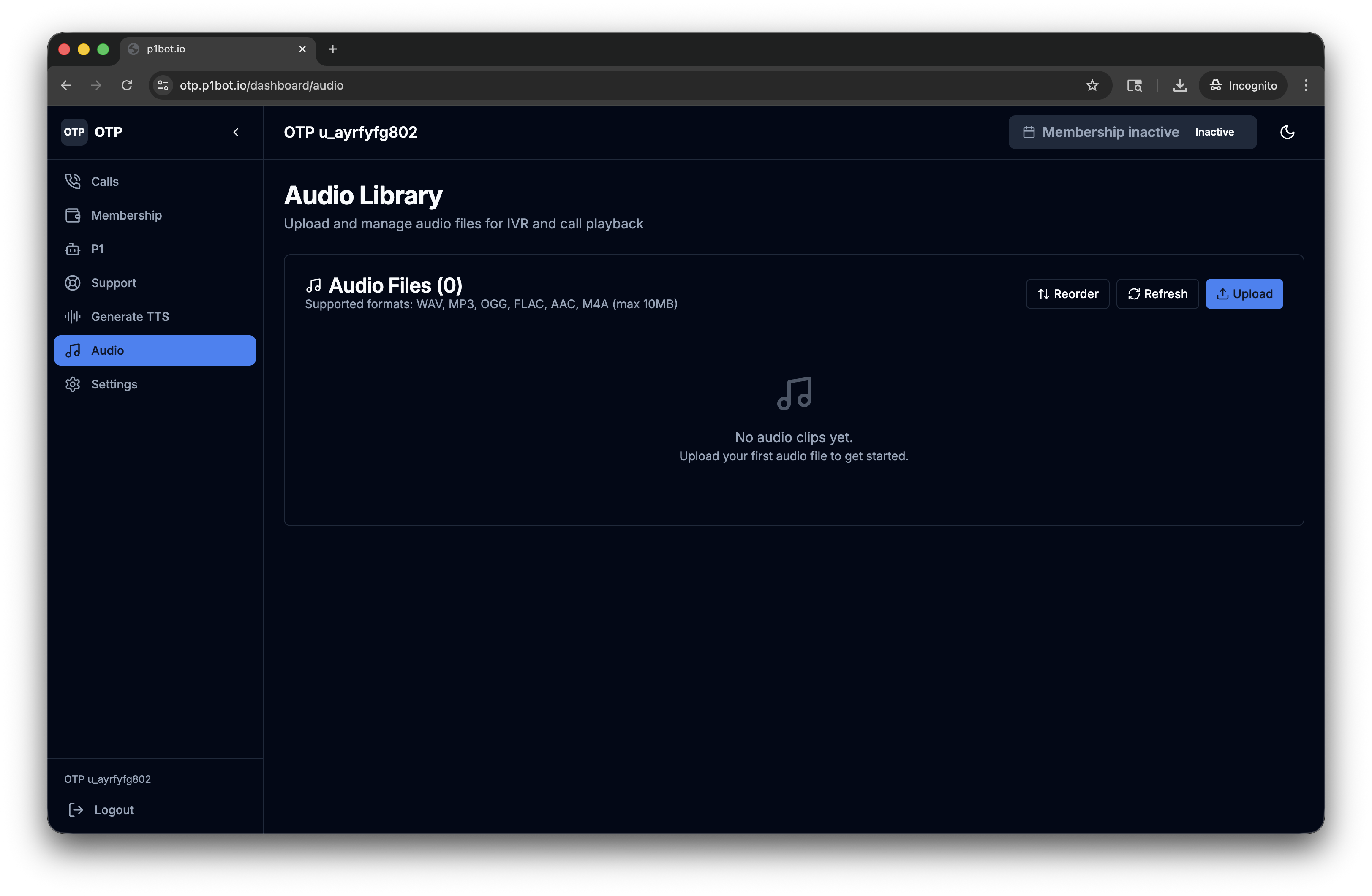Image resolution: width=1372 pixels, height=896 pixels.
Task: Open the Settings page
Action: (114, 384)
